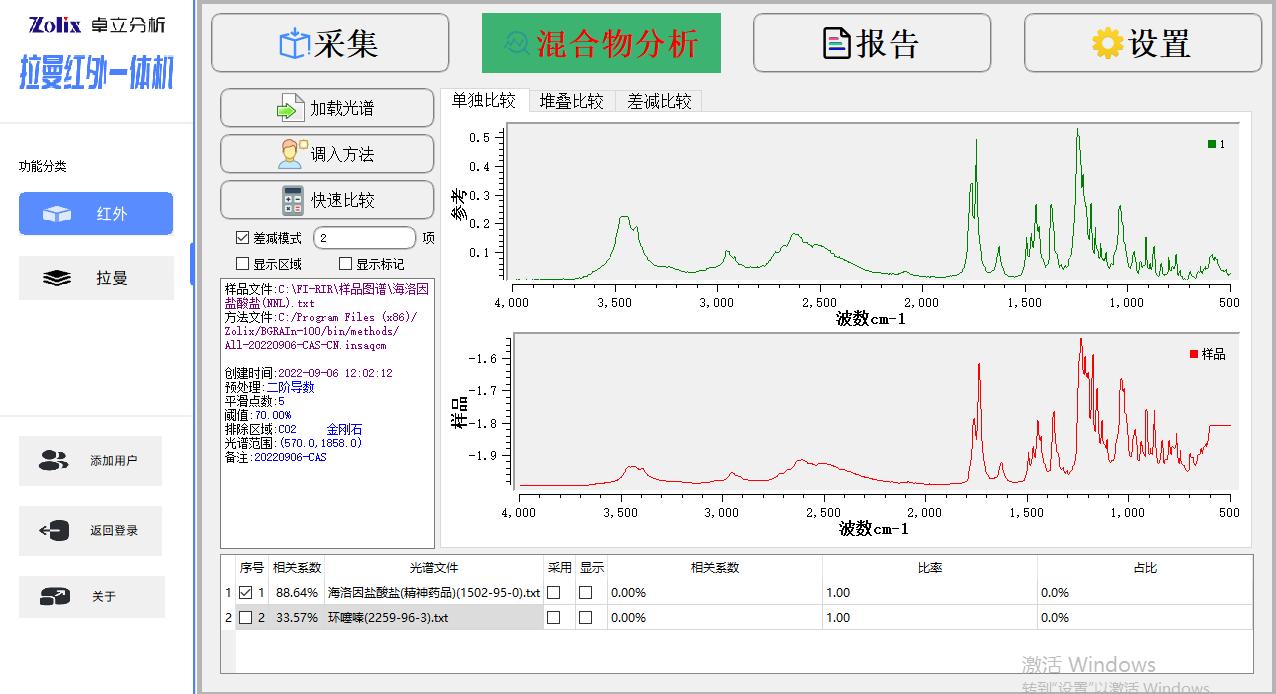This screenshot has width=1276, height=694.
Task: Click the 报告 document icon
Action: tap(836, 43)
